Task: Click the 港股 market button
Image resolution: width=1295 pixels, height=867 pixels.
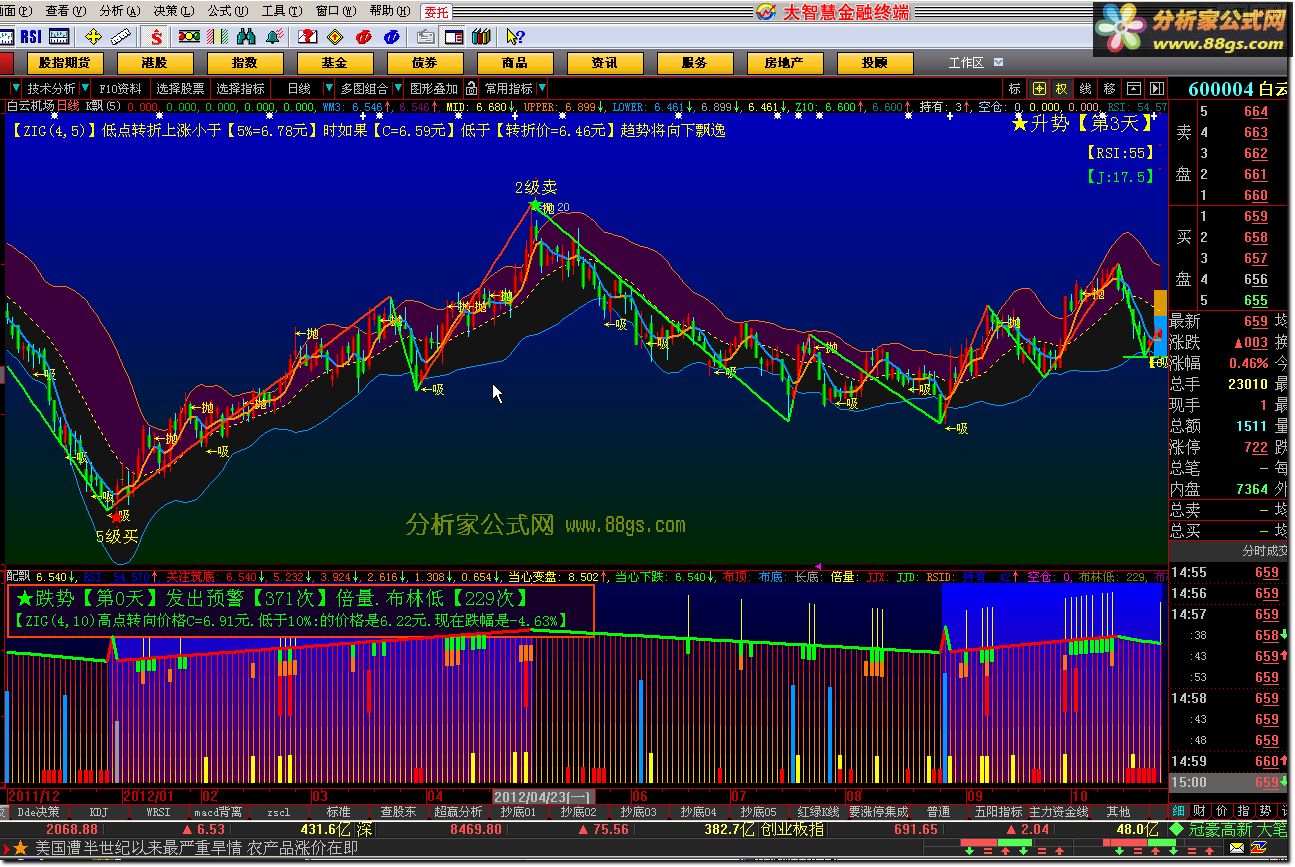Action: (154, 63)
